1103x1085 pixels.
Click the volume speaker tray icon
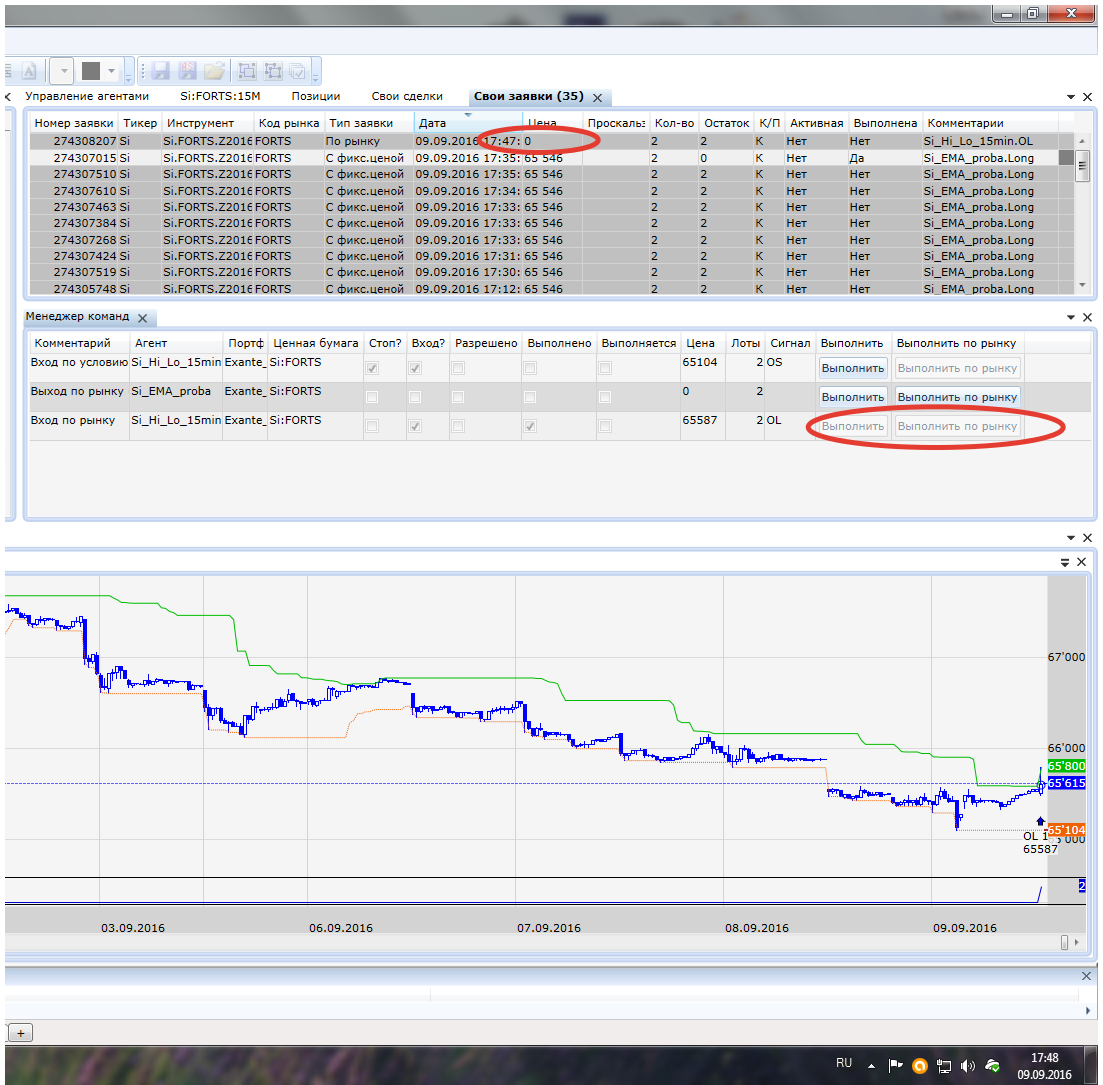(x=968, y=1066)
